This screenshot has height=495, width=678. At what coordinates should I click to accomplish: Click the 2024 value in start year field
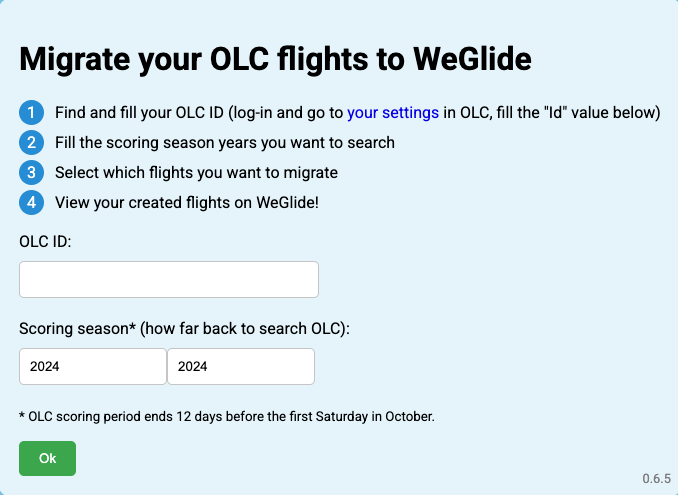click(x=45, y=366)
